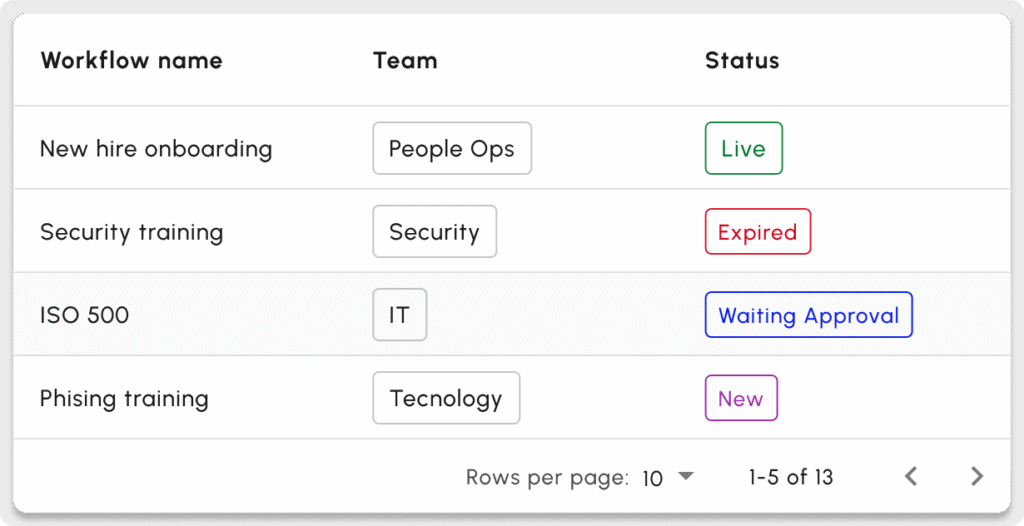Click the Team column header
1024x526 pixels.
[405, 60]
